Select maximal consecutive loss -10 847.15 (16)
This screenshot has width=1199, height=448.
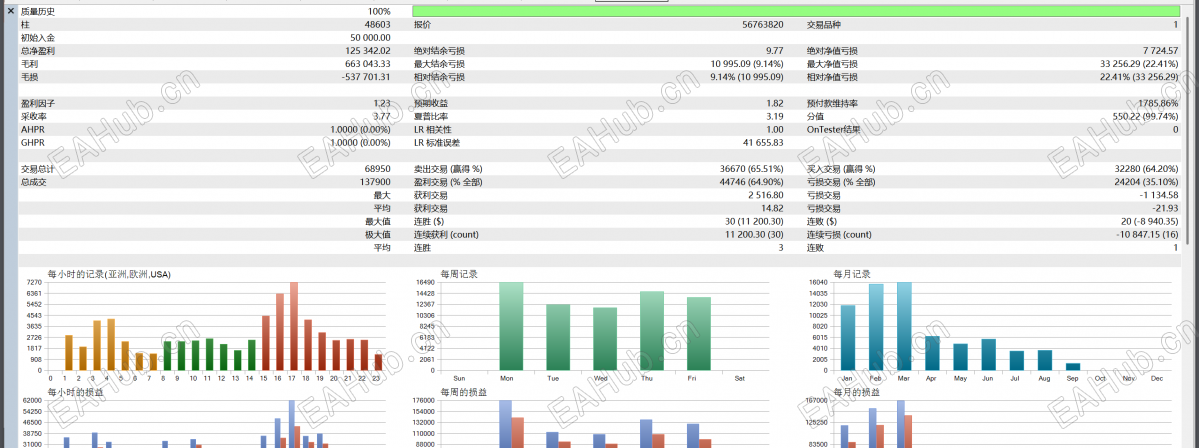pos(1147,235)
